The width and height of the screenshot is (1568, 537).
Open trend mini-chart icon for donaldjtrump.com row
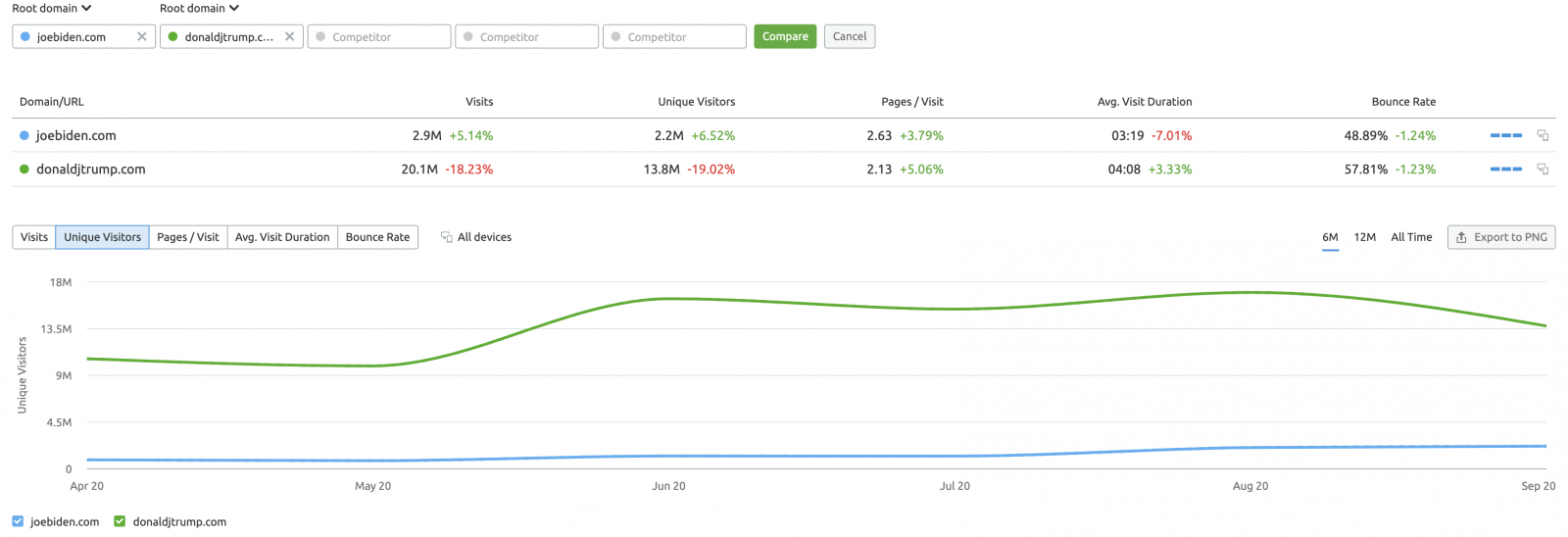(x=1505, y=169)
